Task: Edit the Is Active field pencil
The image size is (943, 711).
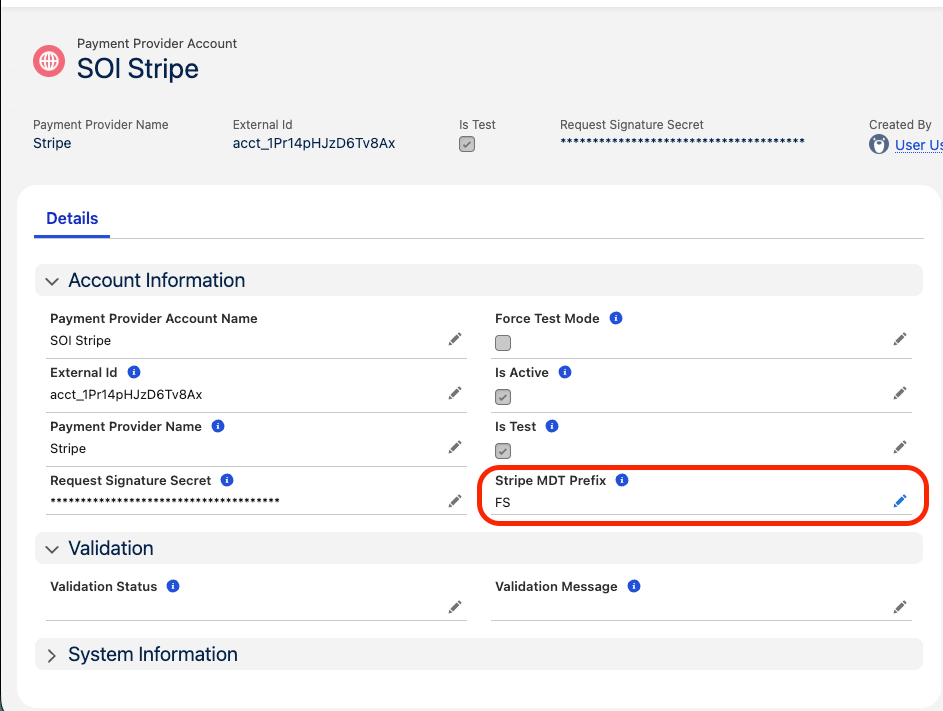Action: [x=900, y=393]
